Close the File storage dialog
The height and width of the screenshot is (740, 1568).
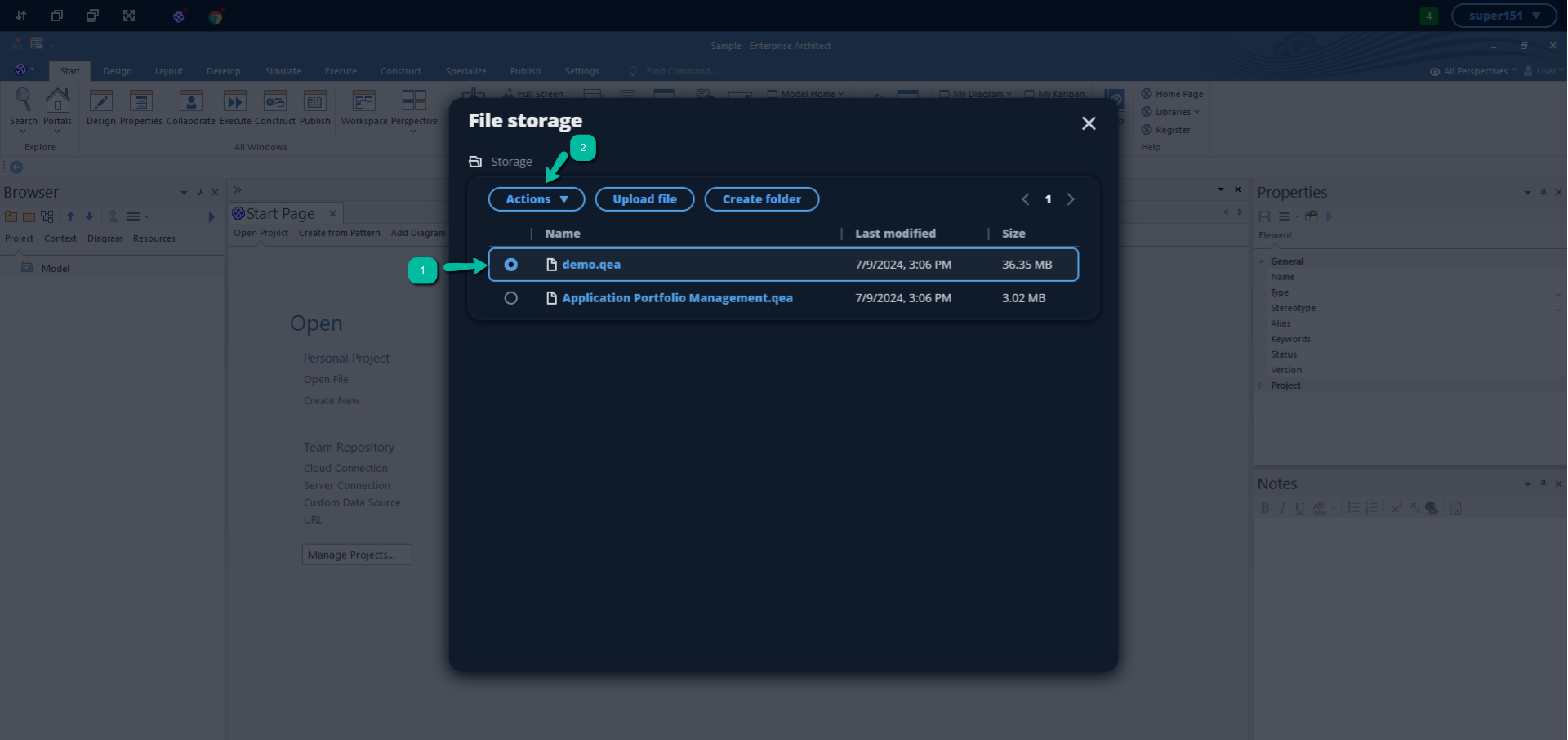click(x=1089, y=123)
